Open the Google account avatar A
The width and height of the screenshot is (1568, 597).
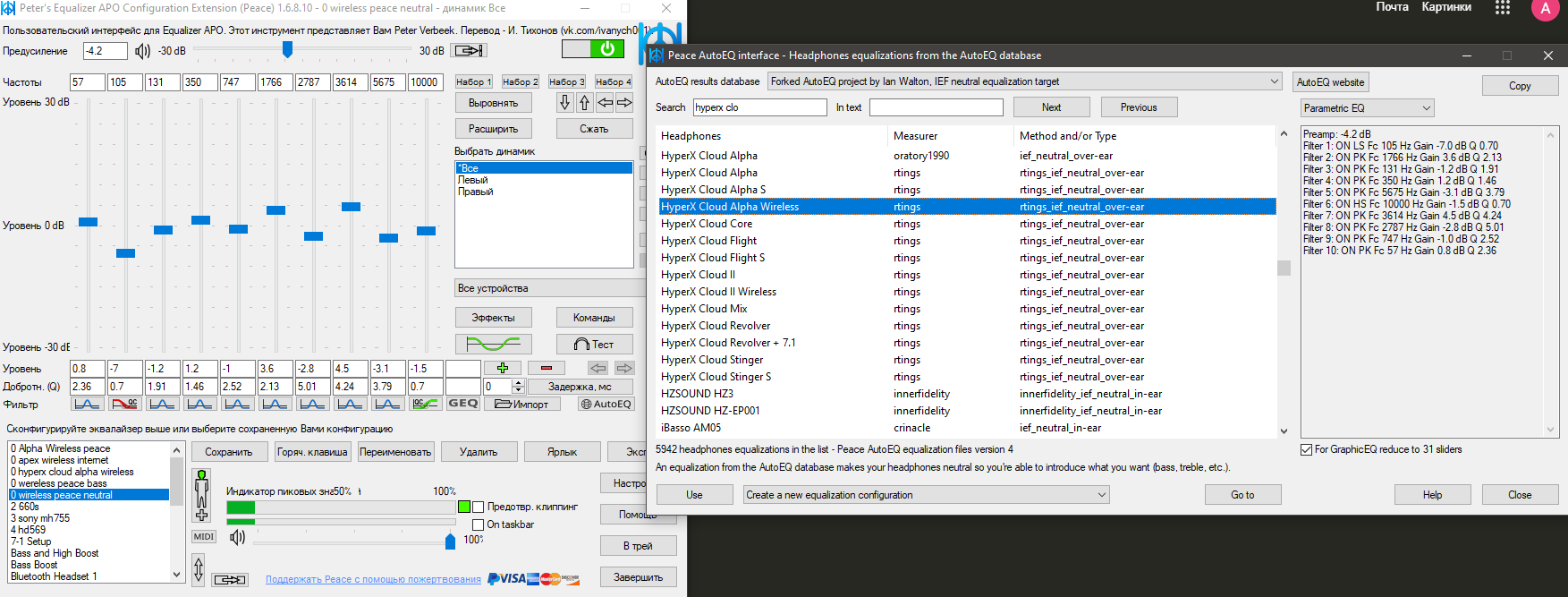coord(1545,8)
